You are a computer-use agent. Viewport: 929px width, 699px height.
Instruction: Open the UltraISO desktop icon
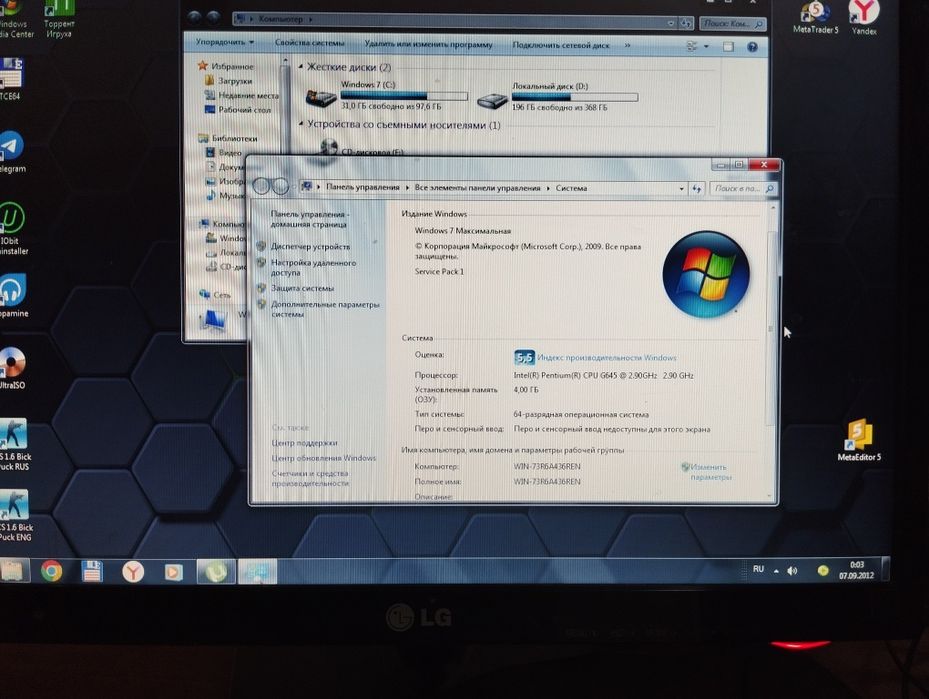[12, 368]
